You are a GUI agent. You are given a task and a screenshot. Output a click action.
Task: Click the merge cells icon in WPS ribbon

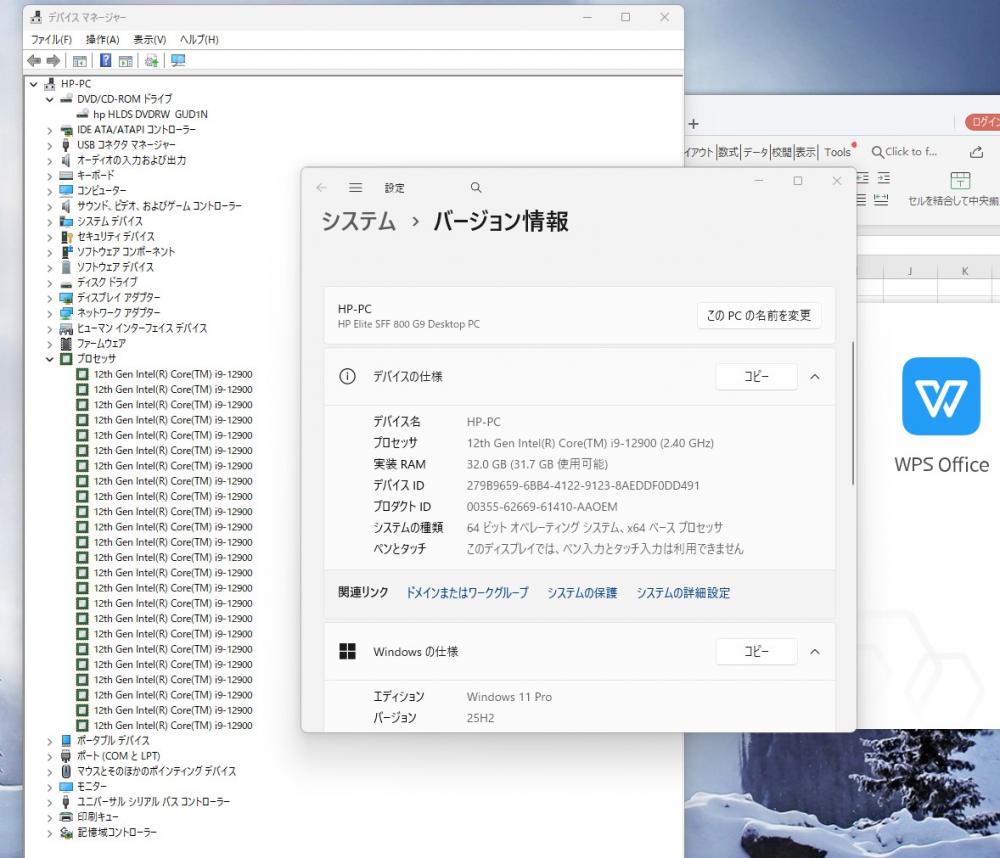coord(960,181)
